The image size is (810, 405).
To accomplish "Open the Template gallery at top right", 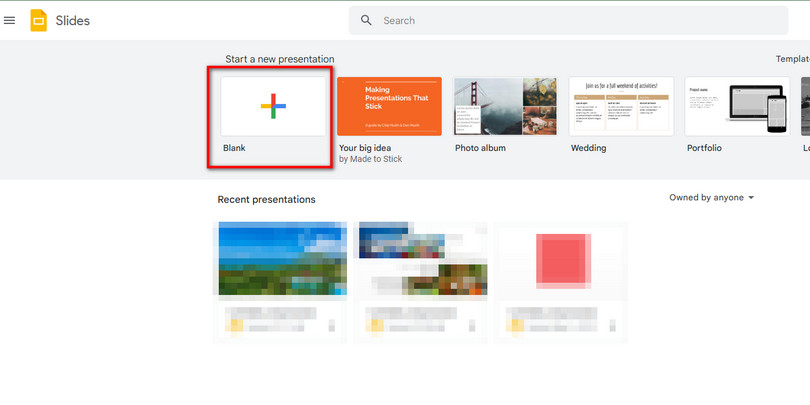I will 792,60.
